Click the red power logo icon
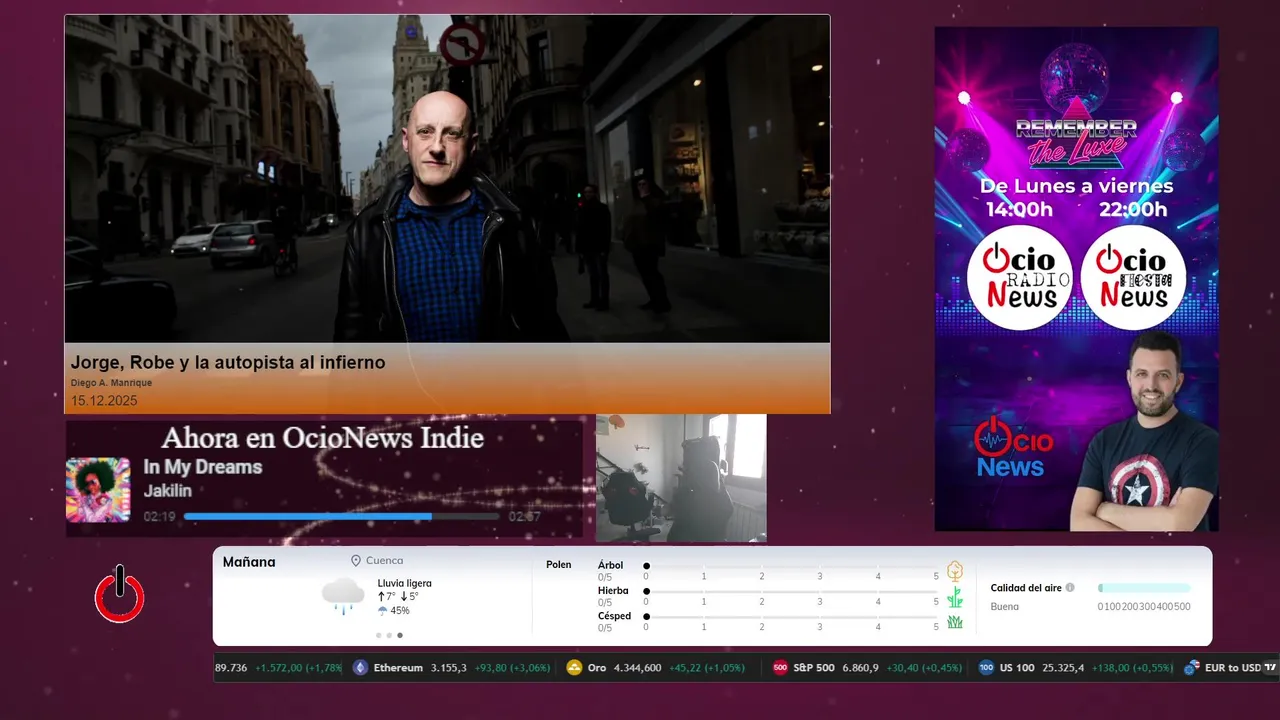This screenshot has height=720, width=1280. (120, 594)
